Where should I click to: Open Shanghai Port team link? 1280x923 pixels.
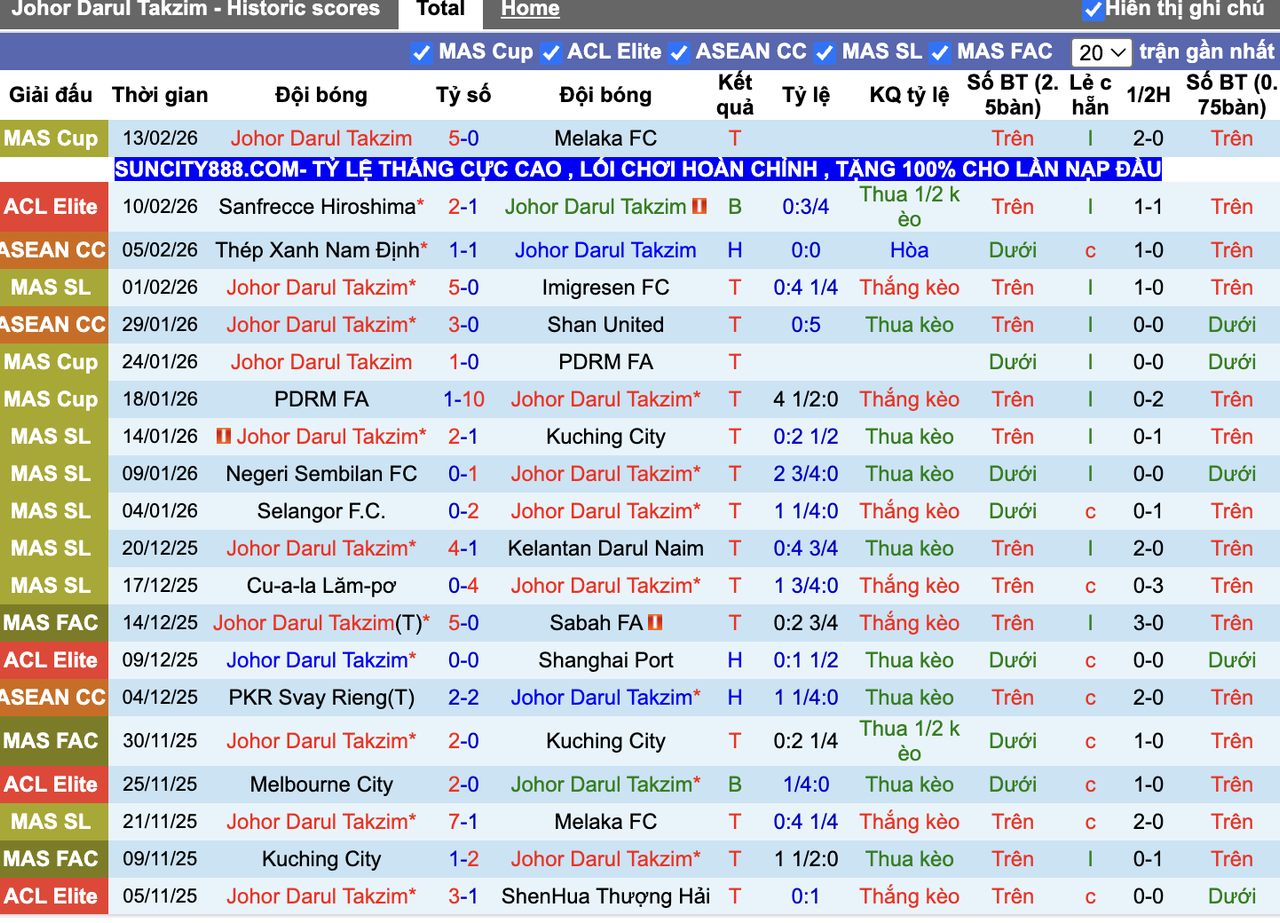[606, 660]
